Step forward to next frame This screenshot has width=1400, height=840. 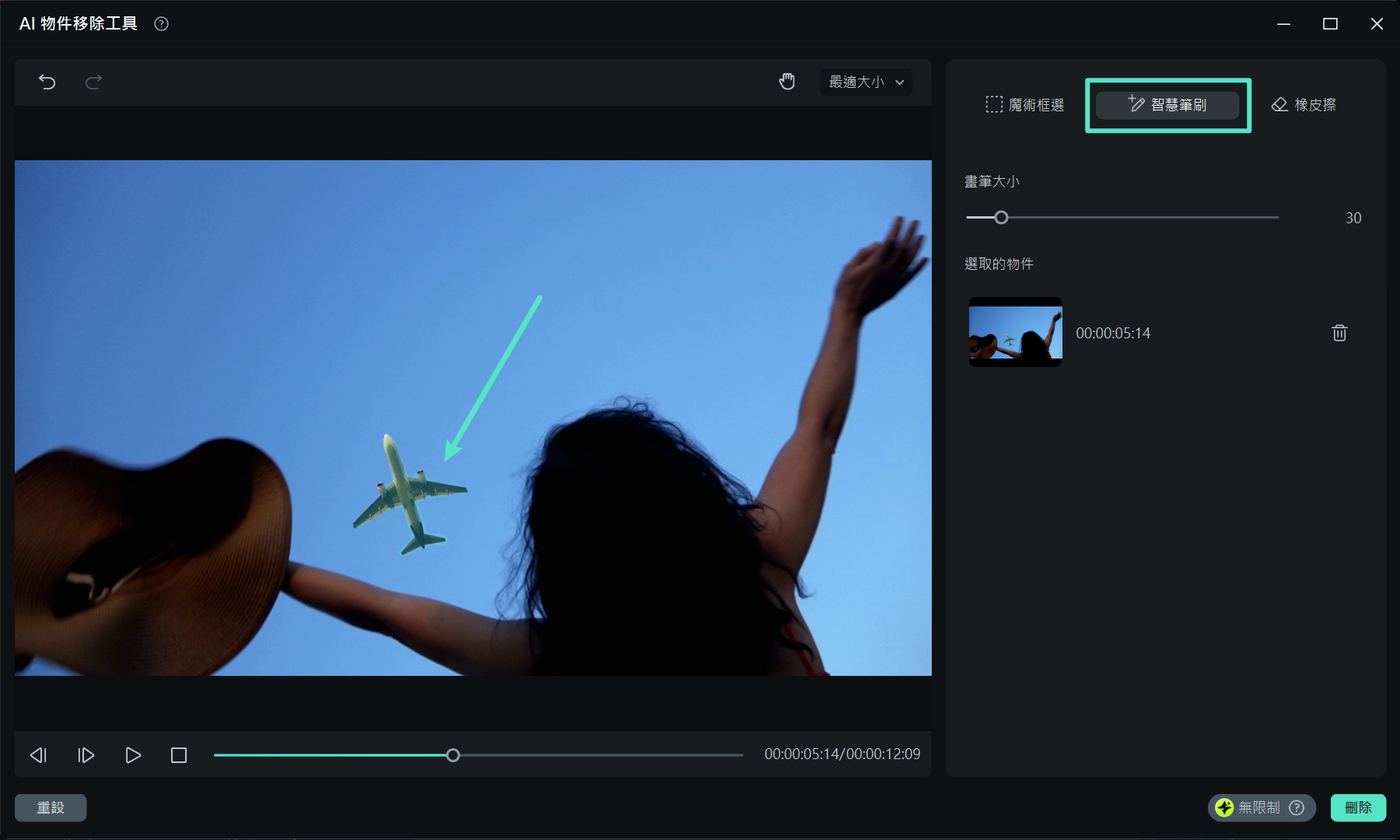86,755
